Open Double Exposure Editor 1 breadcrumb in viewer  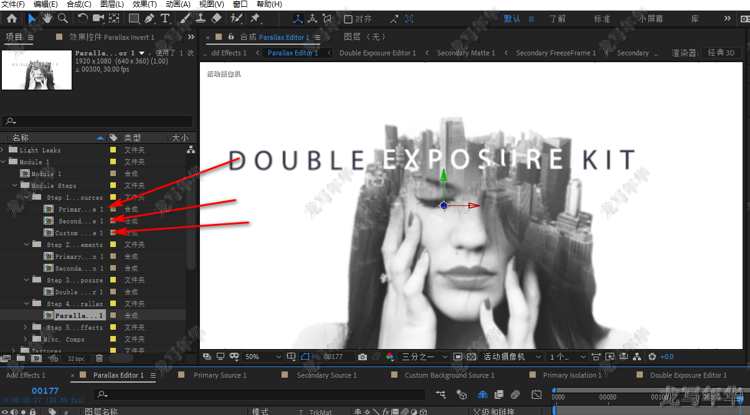(x=378, y=53)
